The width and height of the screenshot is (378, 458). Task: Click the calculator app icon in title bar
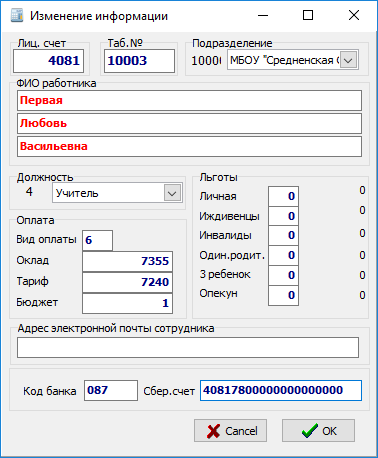(17, 15)
